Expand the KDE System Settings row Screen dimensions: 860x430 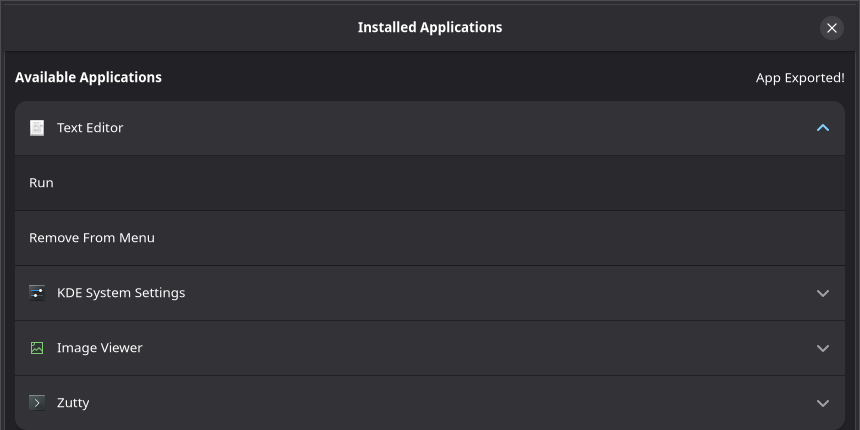(x=823, y=293)
